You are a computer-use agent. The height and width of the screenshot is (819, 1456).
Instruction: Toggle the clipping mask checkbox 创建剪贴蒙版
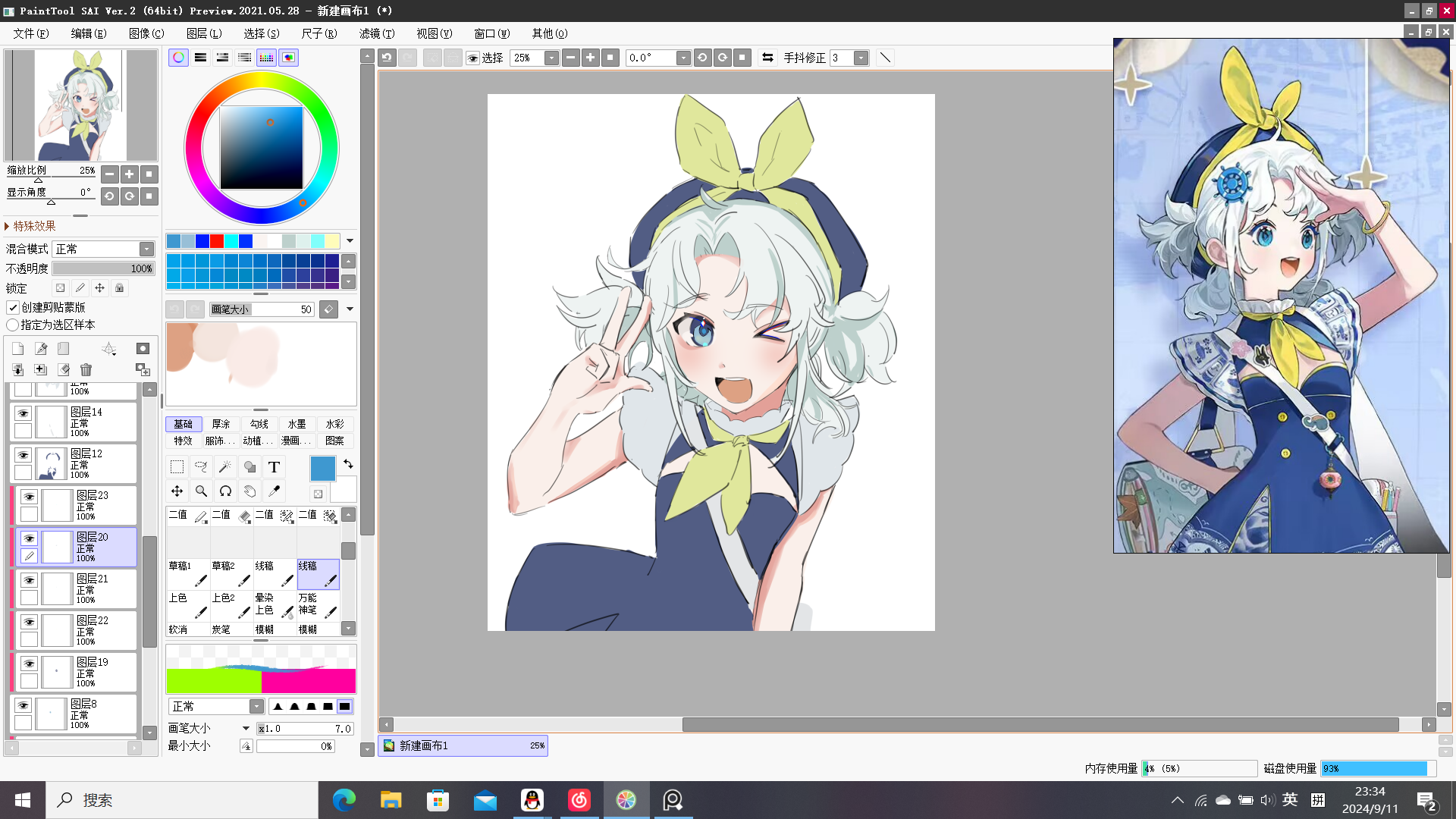[x=13, y=307]
